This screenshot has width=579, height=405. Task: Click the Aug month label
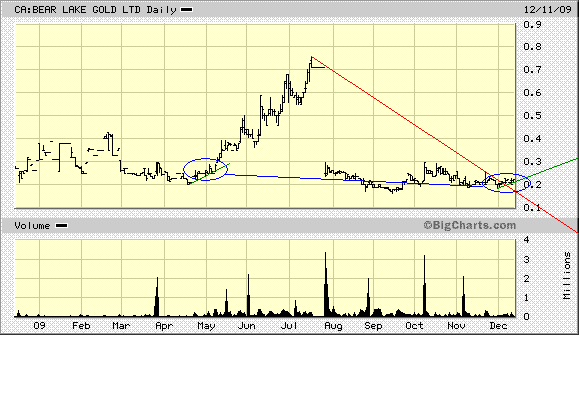[333, 326]
